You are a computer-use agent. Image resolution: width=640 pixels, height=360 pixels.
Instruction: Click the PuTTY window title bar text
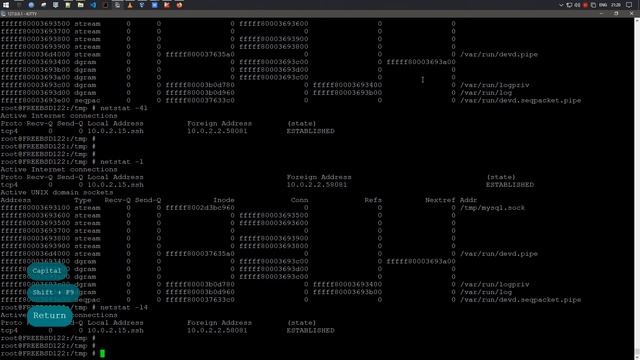(22, 14)
